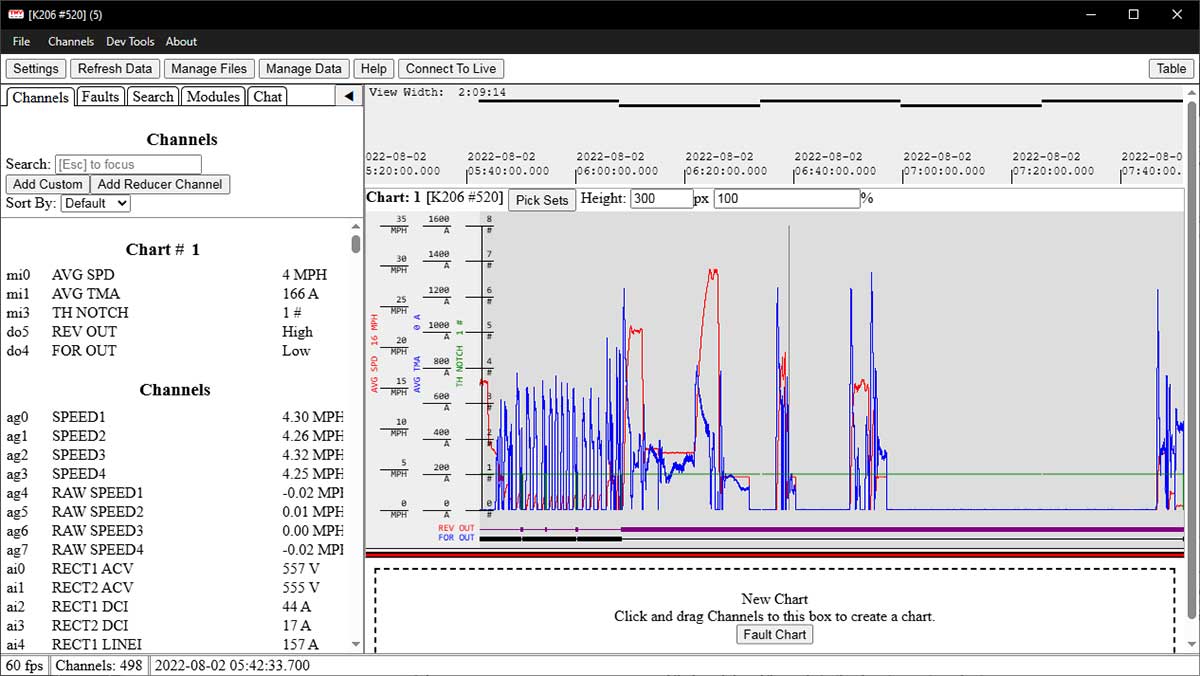The image size is (1200, 676).
Task: Click the chart Height input field
Action: click(661, 198)
